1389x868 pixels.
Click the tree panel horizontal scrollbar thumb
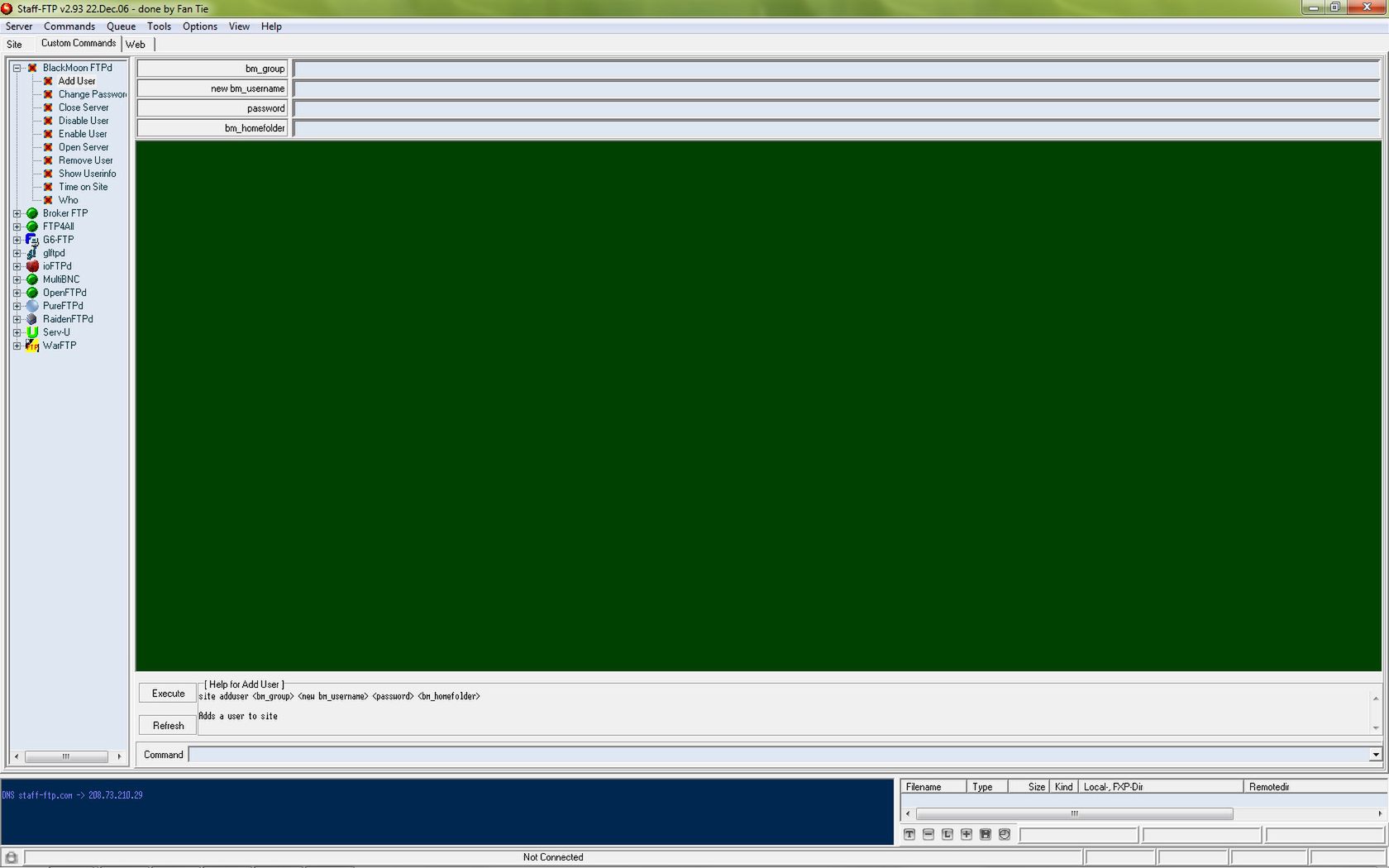point(66,756)
